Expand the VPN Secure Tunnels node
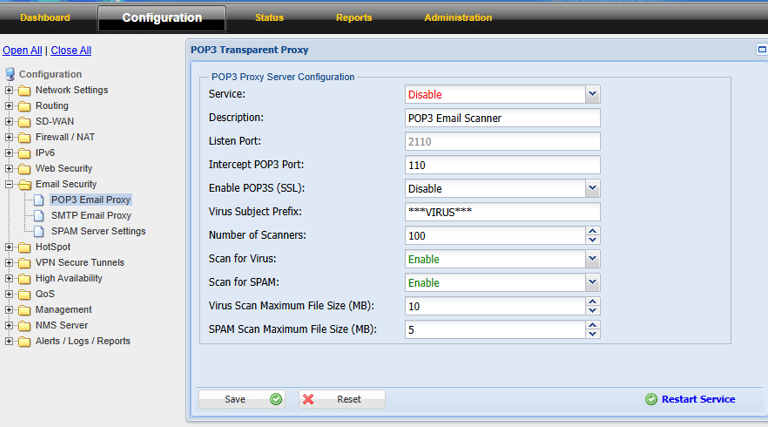 9,262
